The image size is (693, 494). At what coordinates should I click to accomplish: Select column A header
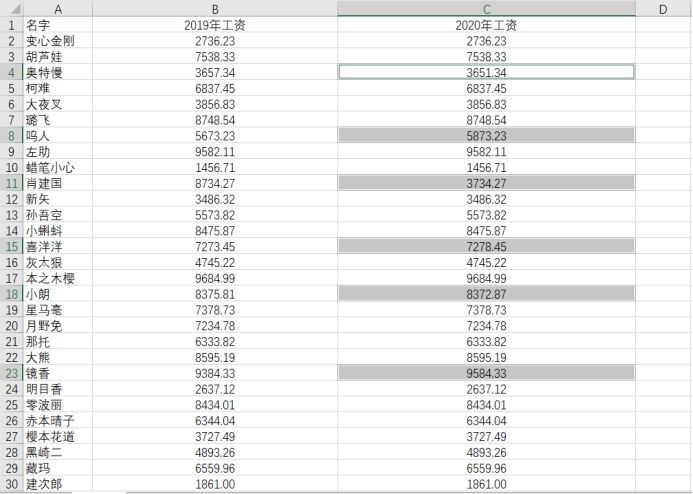coord(58,8)
